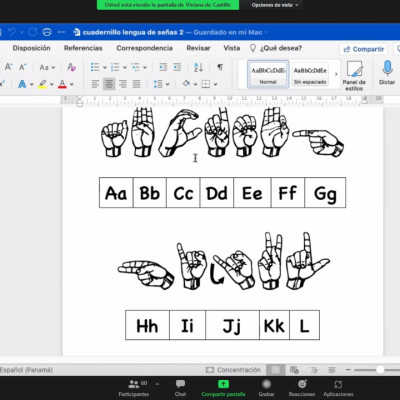400x400 pixels.
Task: Click the Compartir button
Action: click(364, 49)
